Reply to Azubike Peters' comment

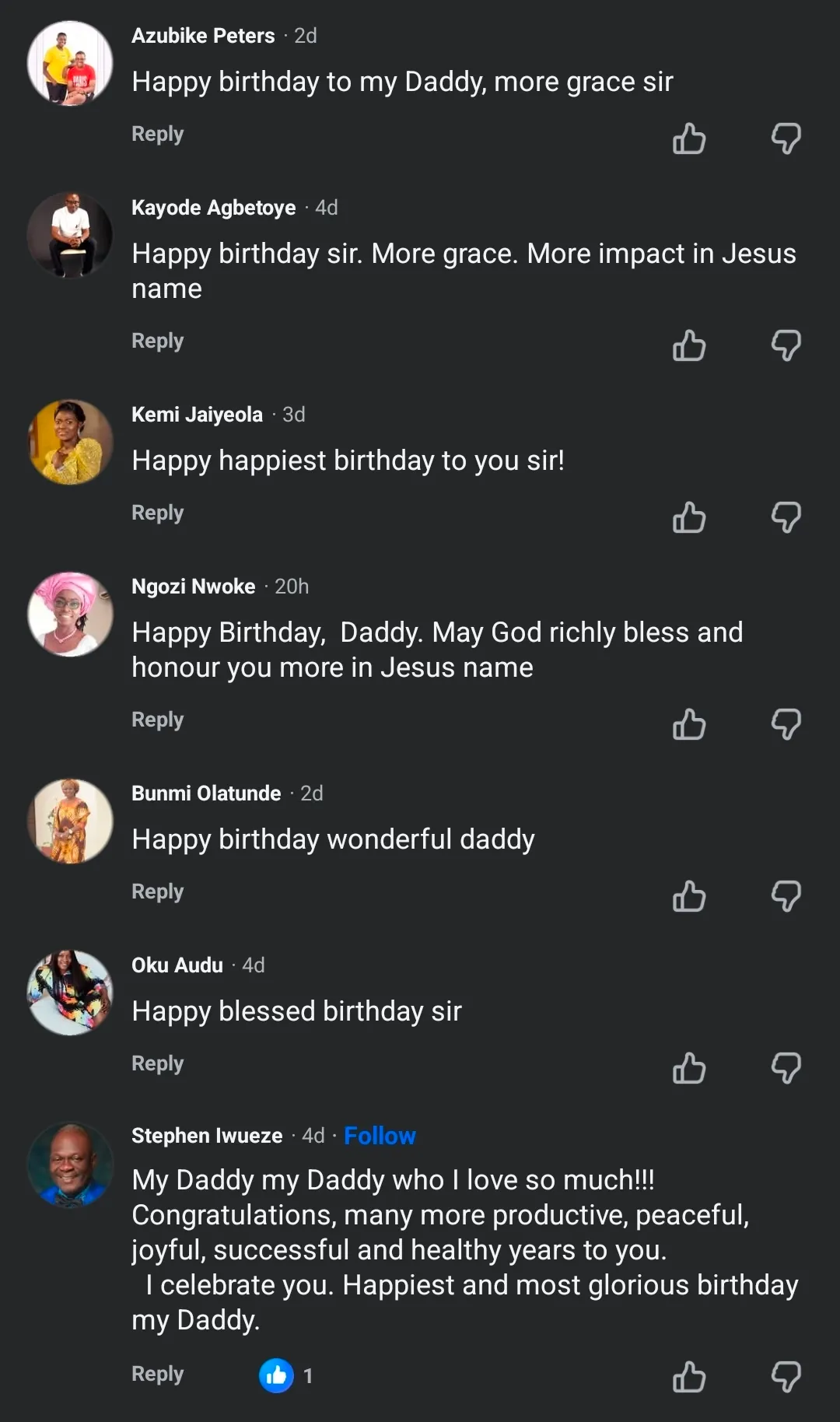(157, 134)
